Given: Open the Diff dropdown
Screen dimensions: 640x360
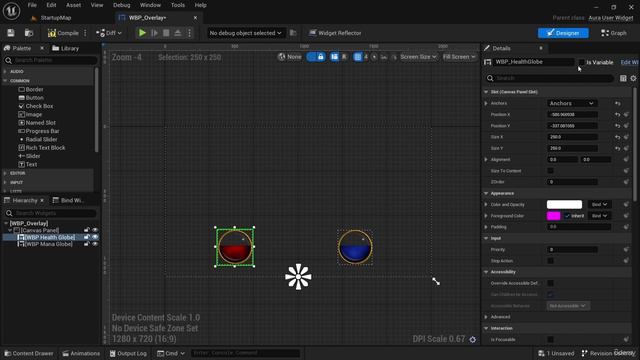Looking at the screenshot, I should click(109, 33).
